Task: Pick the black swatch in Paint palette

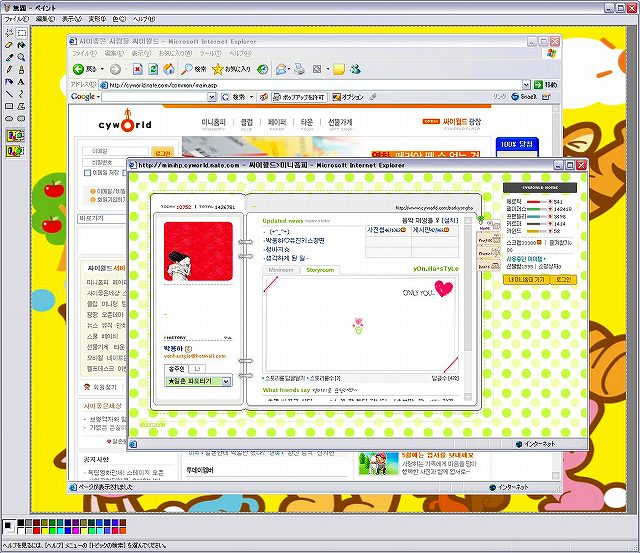Action: point(20,523)
